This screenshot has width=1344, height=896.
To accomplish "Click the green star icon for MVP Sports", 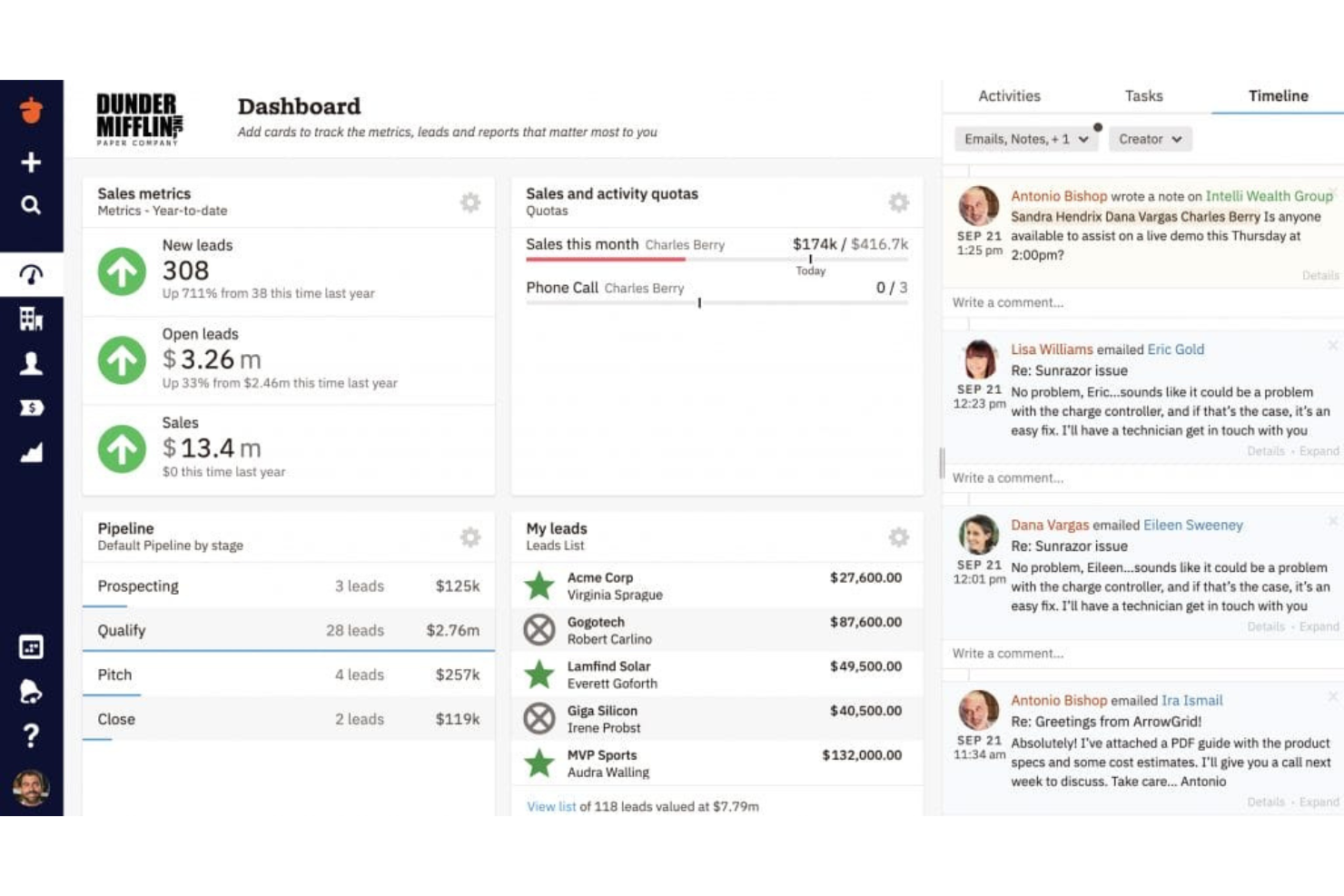I will coord(539,763).
